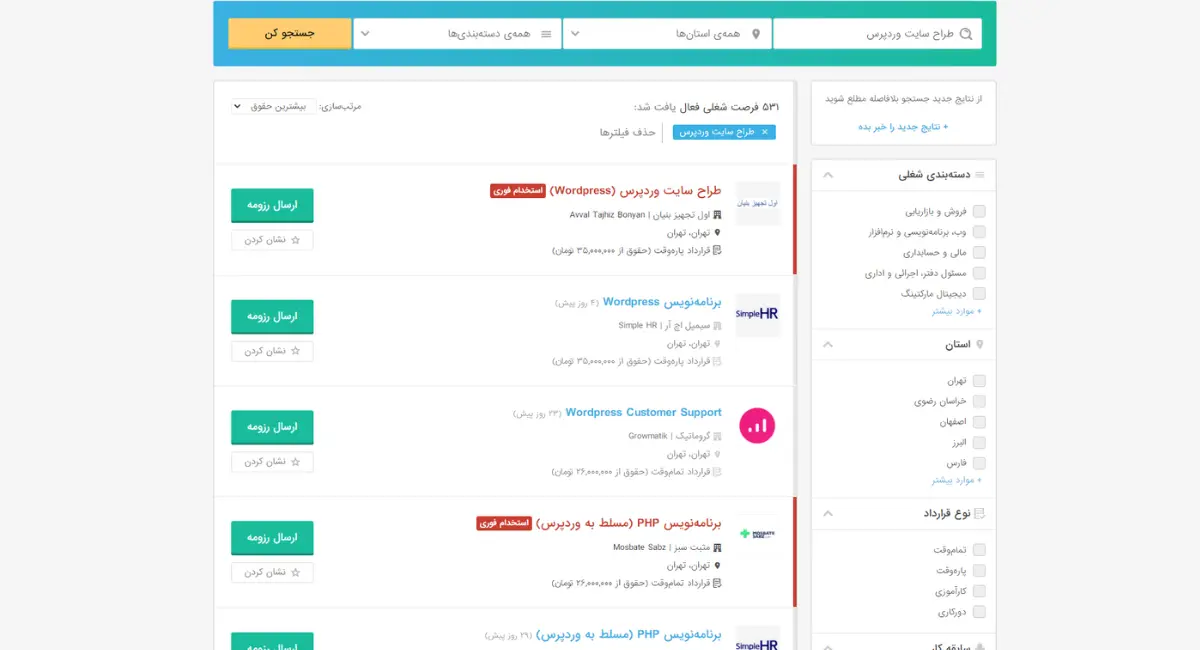Collapse the دسته‌بندی شغلی filter section
Screen dimensions: 1200x650
pyautogui.click(x=827, y=175)
